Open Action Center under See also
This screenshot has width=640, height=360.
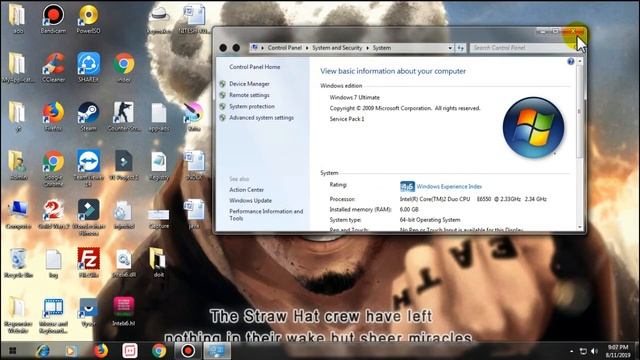[246, 190]
